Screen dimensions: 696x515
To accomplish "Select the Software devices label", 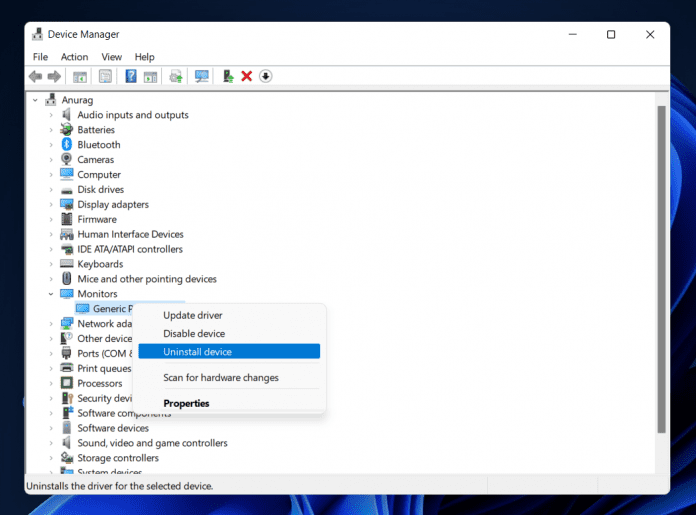I will tap(113, 428).
